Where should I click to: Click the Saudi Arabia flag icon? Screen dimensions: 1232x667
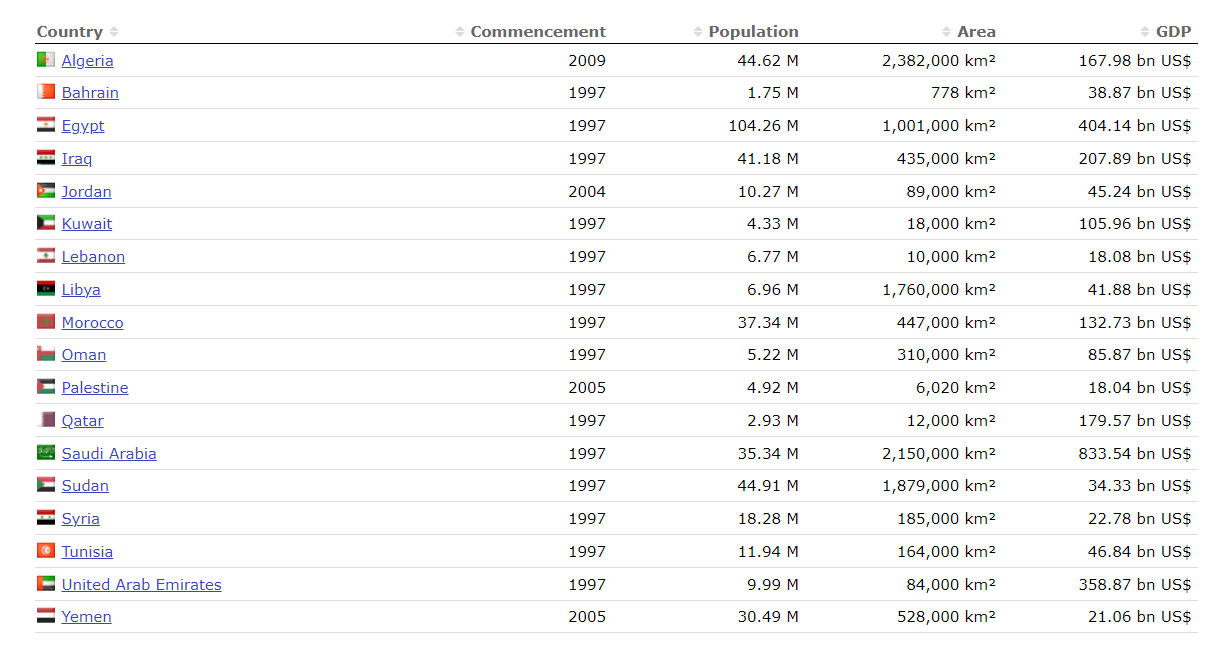(46, 453)
